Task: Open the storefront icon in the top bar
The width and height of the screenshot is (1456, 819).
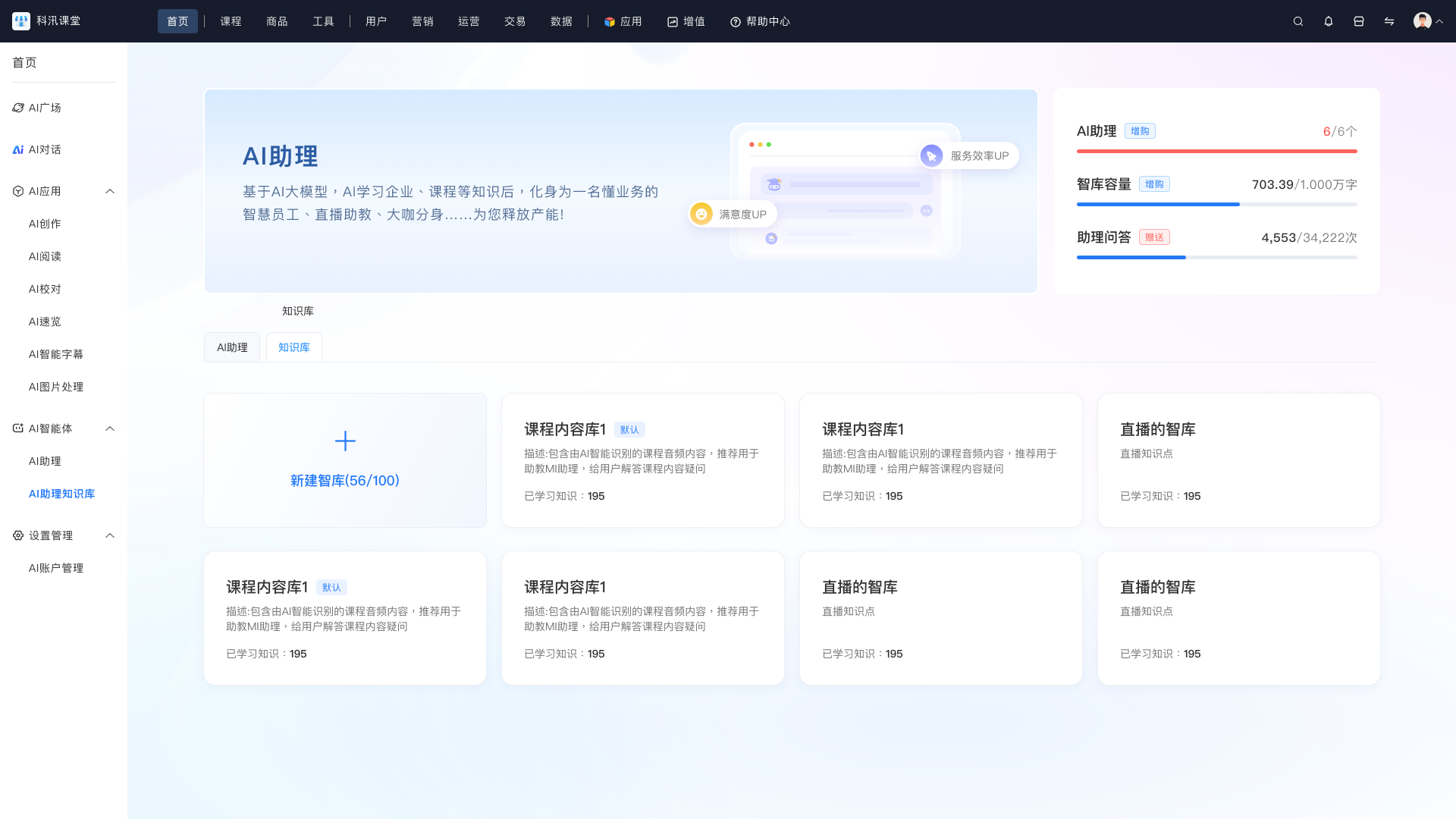Action: point(1358,21)
